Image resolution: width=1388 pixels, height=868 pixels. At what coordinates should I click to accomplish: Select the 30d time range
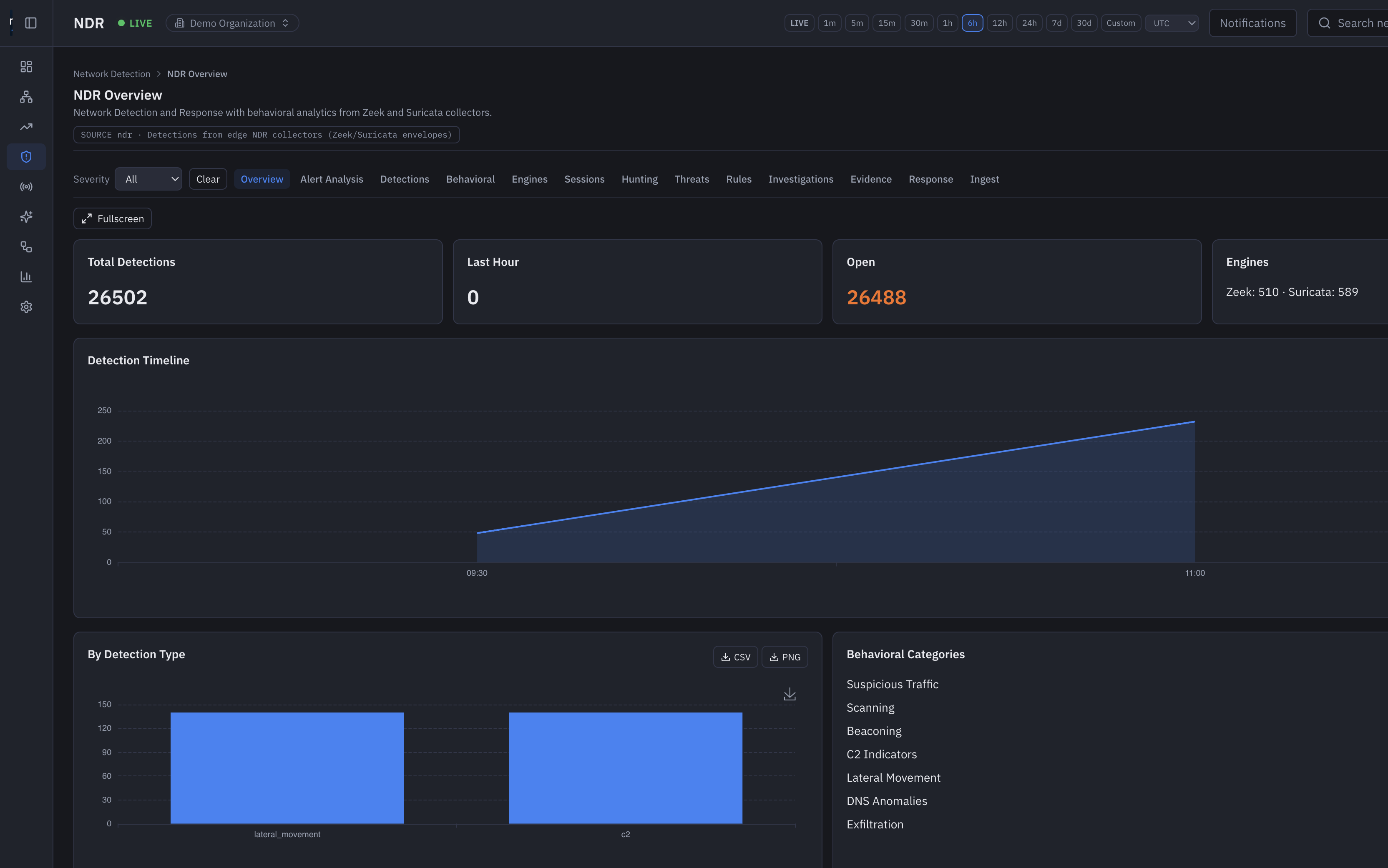click(x=1084, y=23)
